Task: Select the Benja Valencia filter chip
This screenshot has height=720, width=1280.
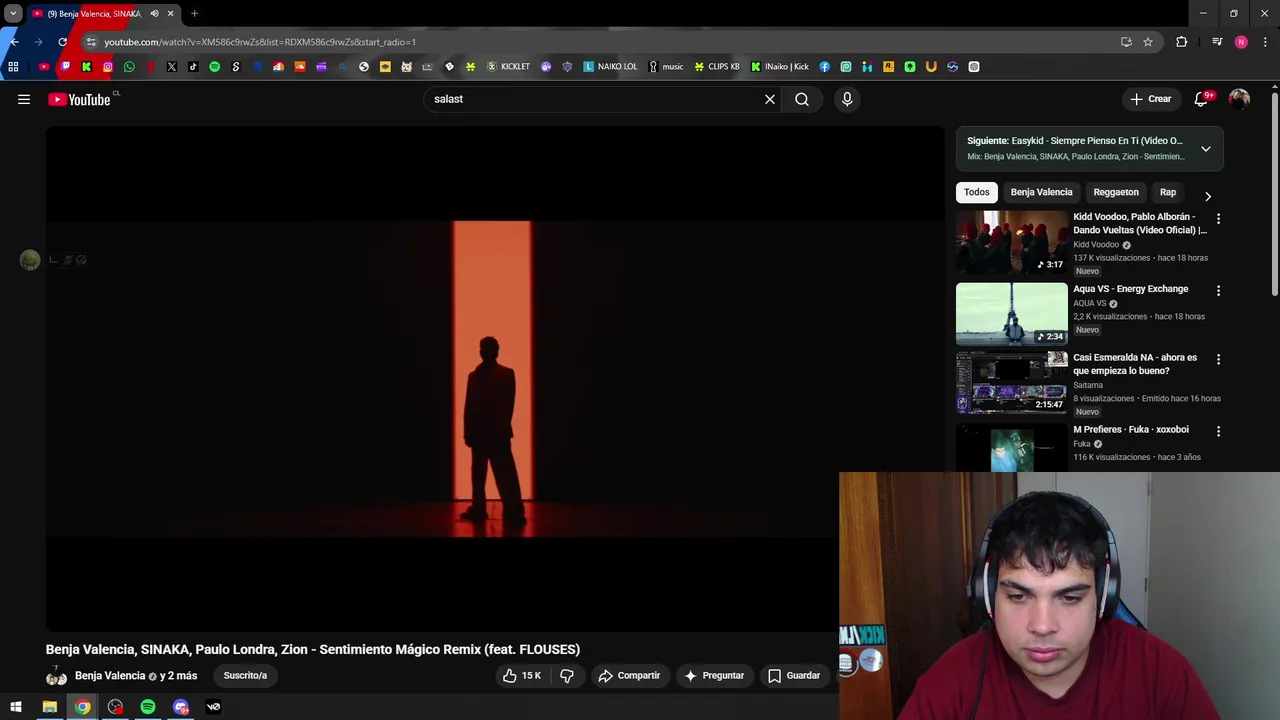Action: (x=1041, y=192)
